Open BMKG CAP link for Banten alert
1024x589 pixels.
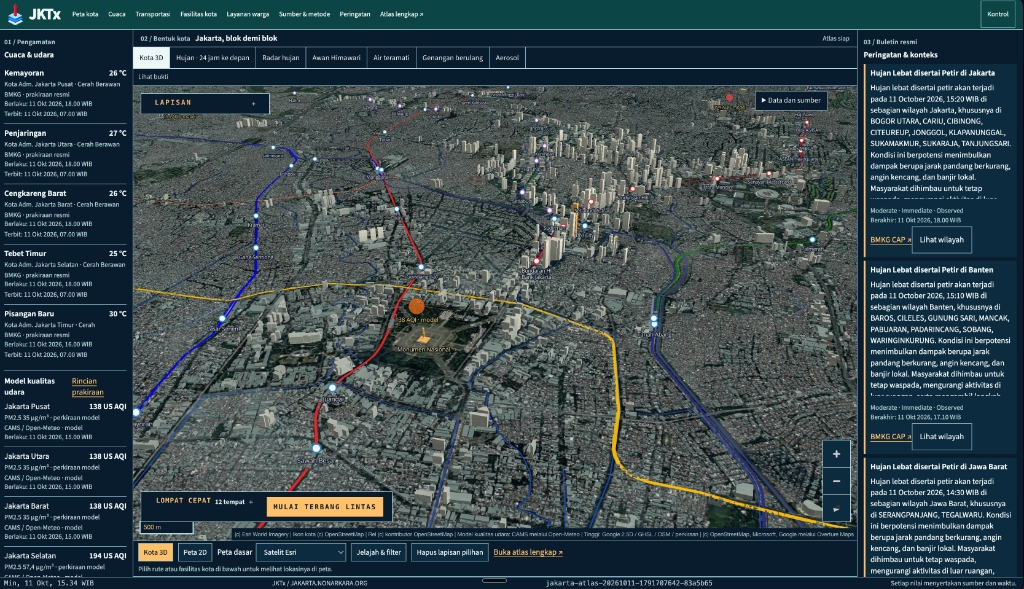click(890, 436)
